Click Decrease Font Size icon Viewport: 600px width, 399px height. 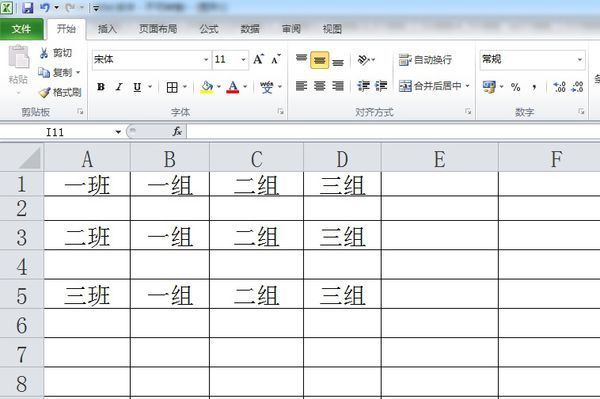(276, 59)
